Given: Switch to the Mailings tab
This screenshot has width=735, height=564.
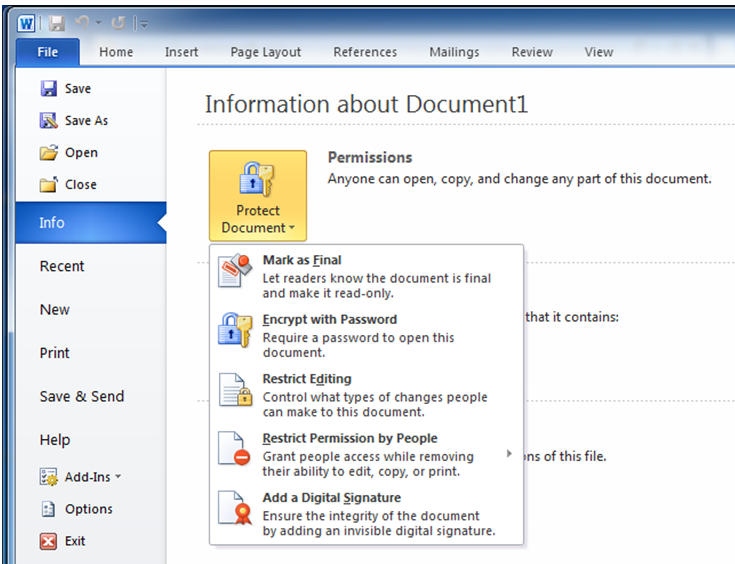Looking at the screenshot, I should (454, 52).
